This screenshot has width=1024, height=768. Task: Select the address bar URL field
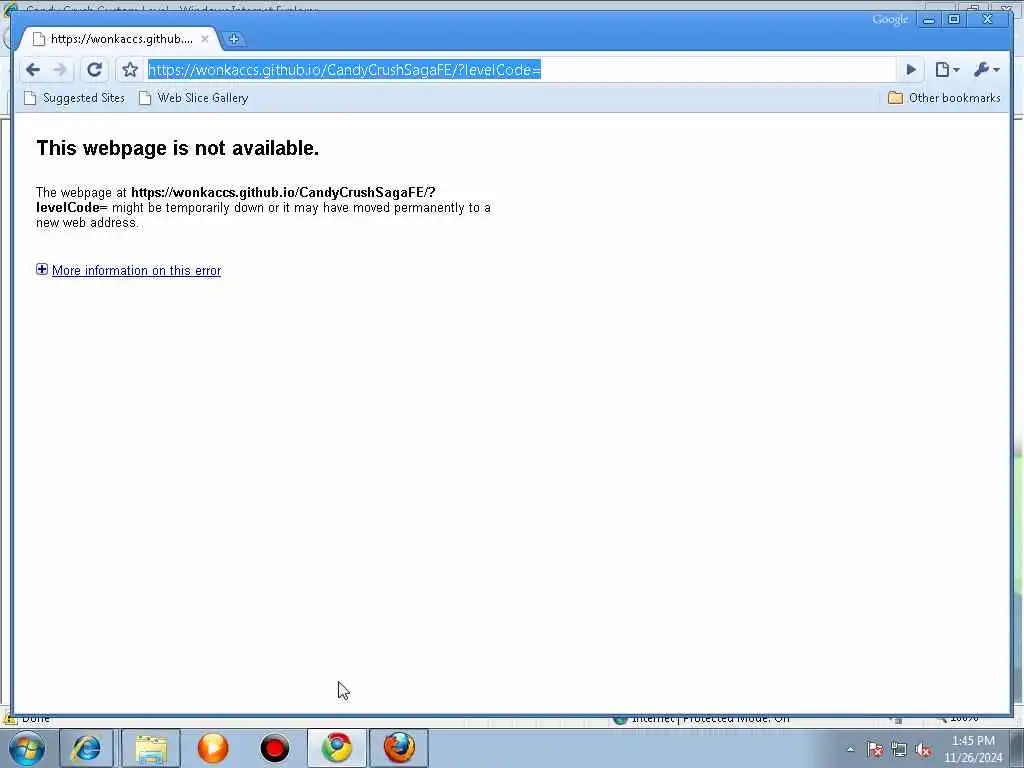[520, 69]
